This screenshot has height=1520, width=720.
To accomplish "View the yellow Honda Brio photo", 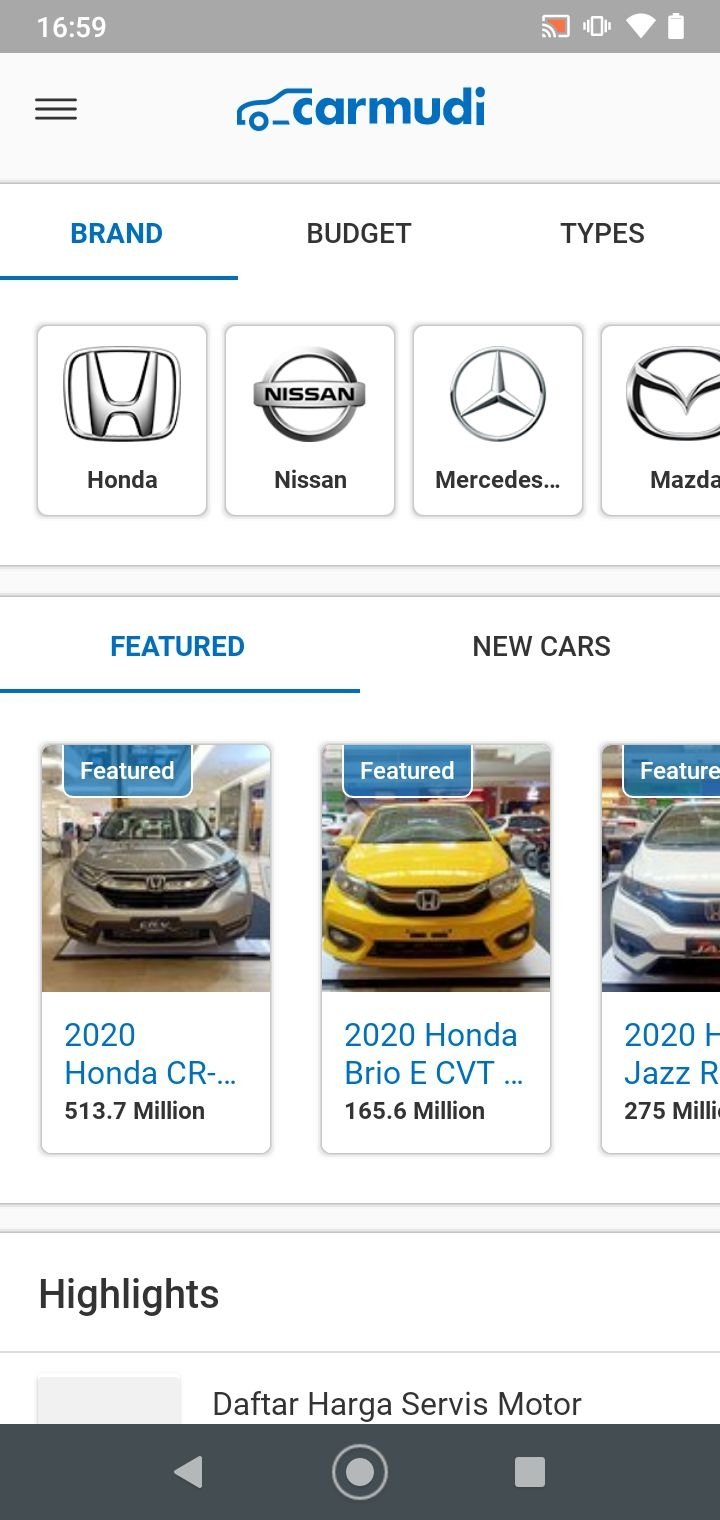I will (436, 868).
